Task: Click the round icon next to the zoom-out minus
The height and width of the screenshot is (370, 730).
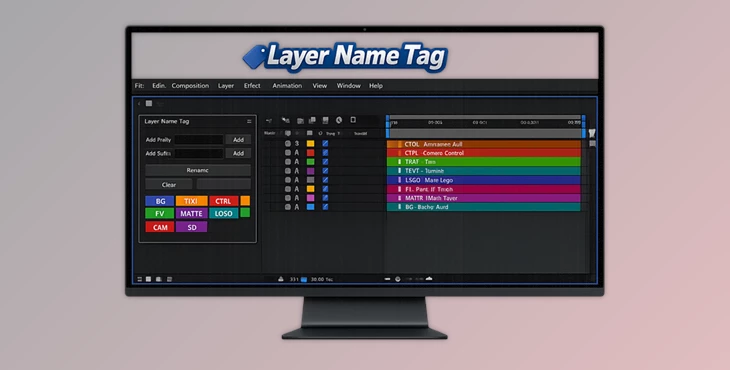Action: pos(398,279)
